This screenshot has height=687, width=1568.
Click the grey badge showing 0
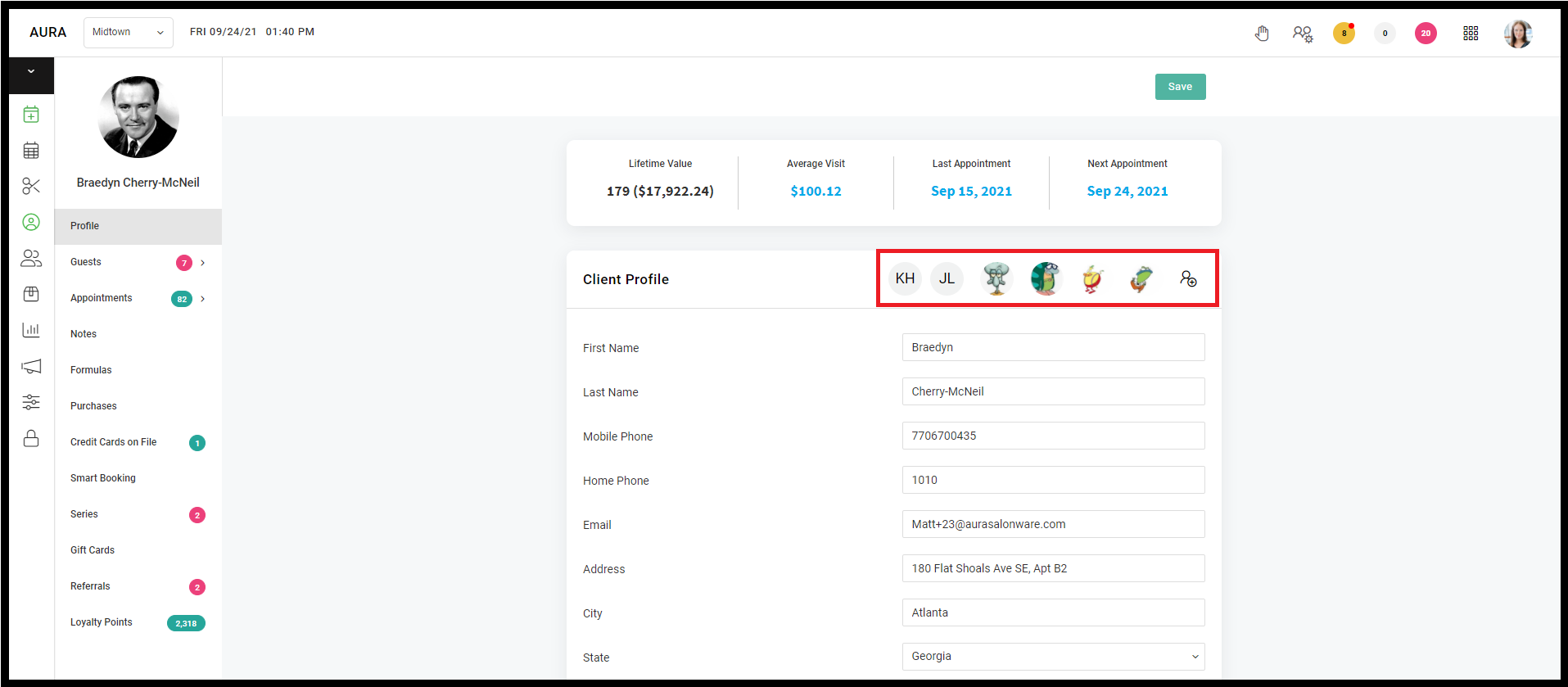point(1385,34)
